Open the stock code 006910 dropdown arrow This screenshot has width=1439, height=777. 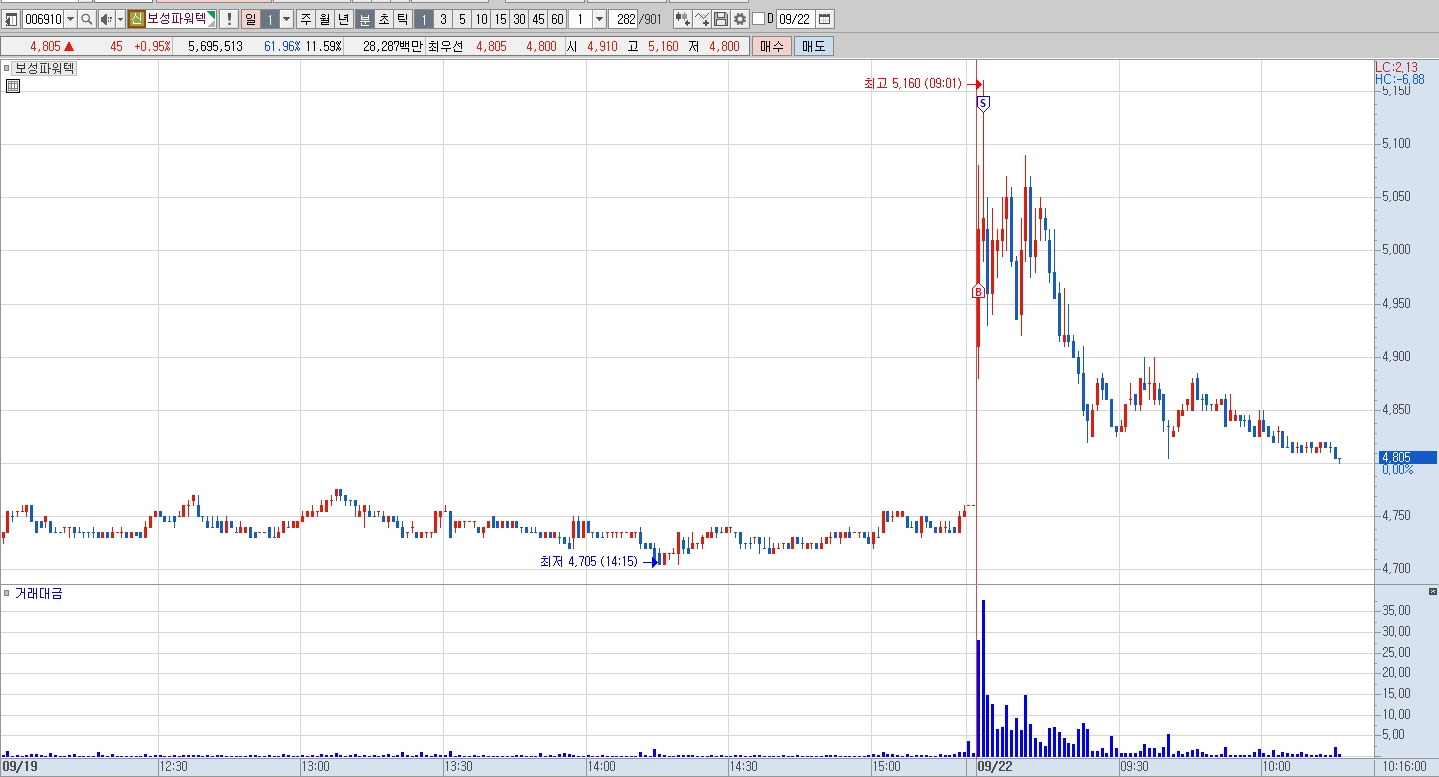[70, 19]
